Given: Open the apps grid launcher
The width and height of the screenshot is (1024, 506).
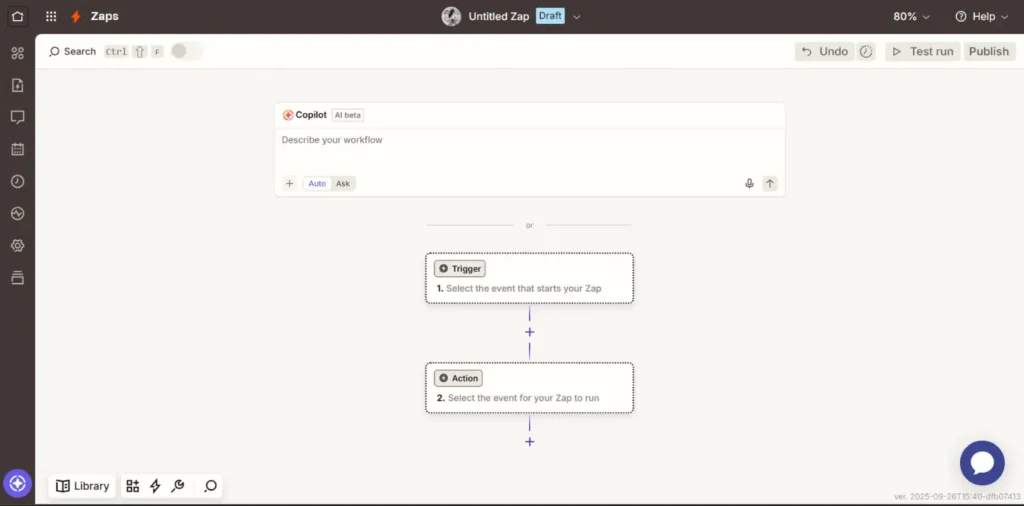Looking at the screenshot, I should (51, 16).
